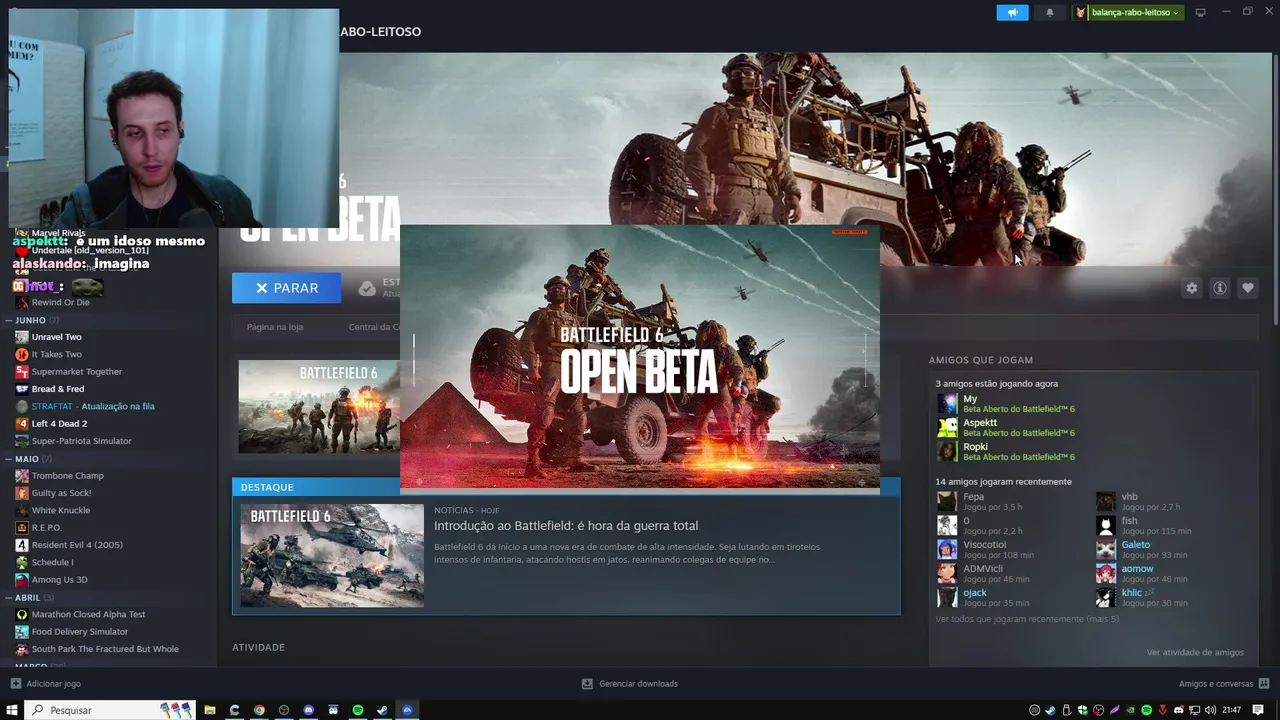The height and width of the screenshot is (720, 1280).
Task: Collapse the ABRIL library group
Action: click(30, 597)
